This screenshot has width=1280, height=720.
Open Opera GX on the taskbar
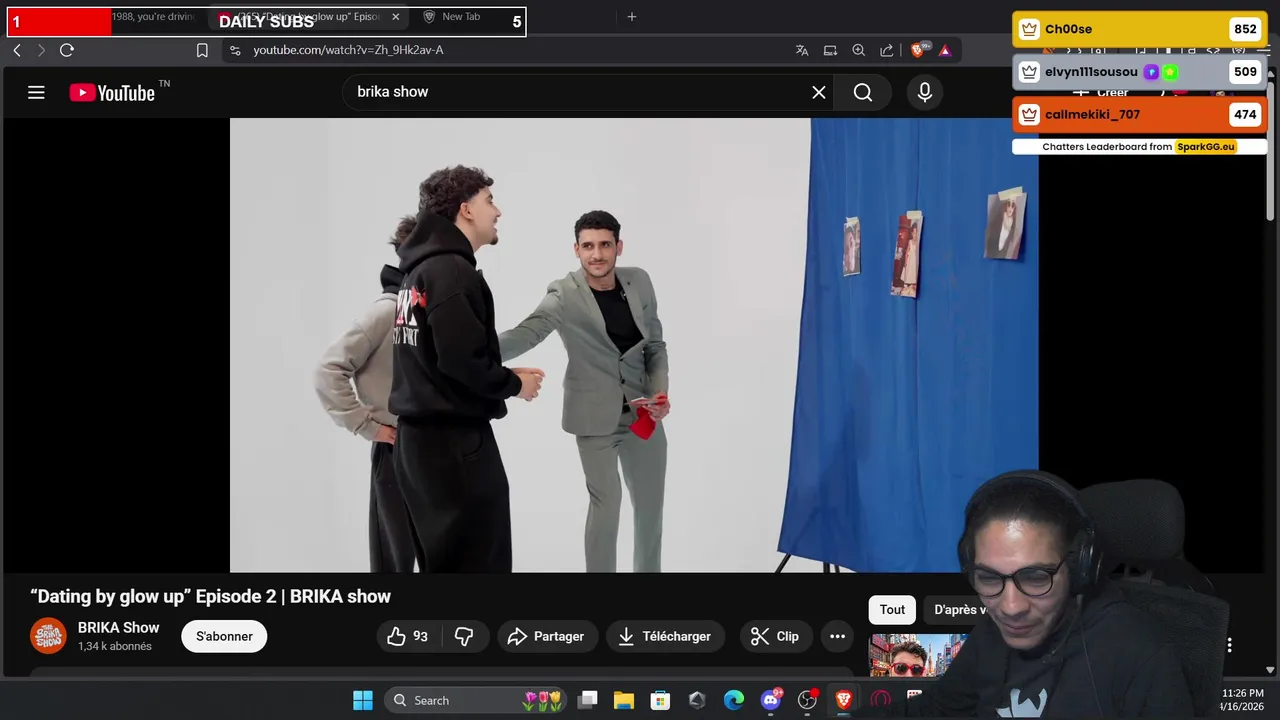point(880,700)
